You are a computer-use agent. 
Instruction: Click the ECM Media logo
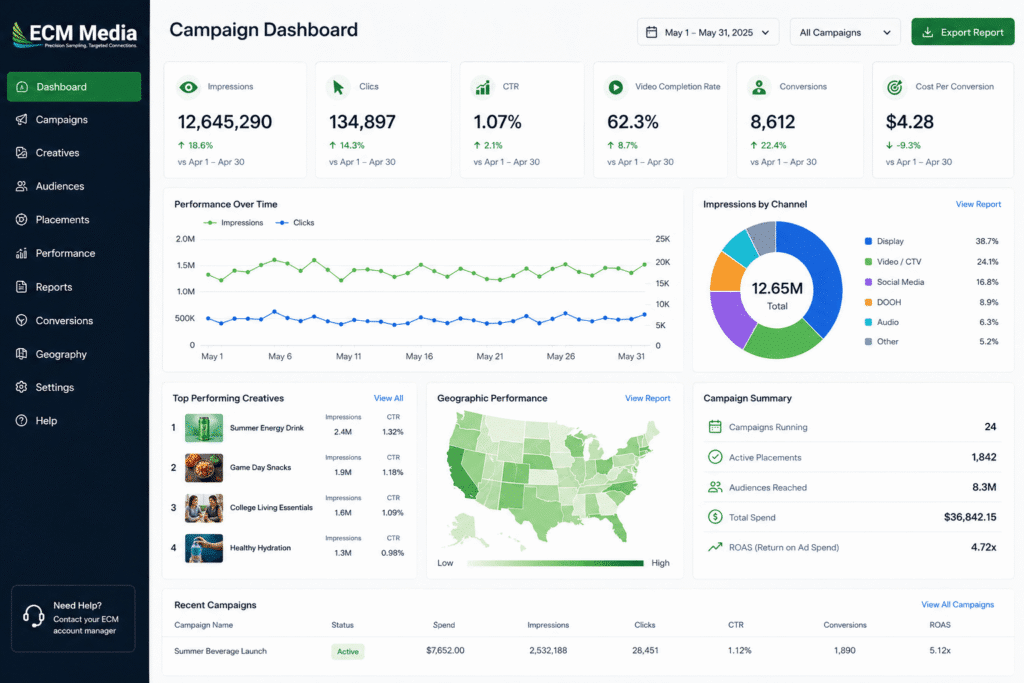pyautogui.click(x=74, y=34)
